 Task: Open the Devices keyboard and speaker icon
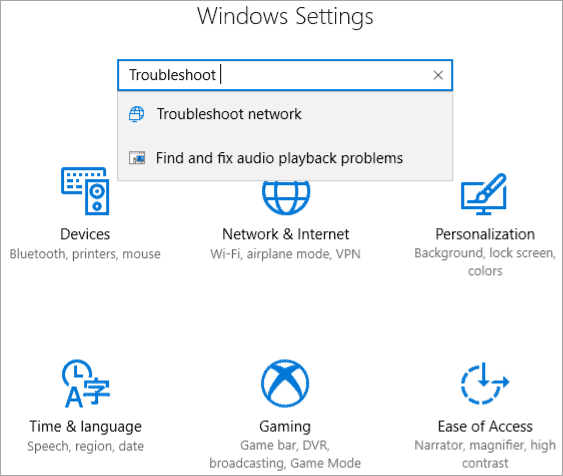[85, 191]
